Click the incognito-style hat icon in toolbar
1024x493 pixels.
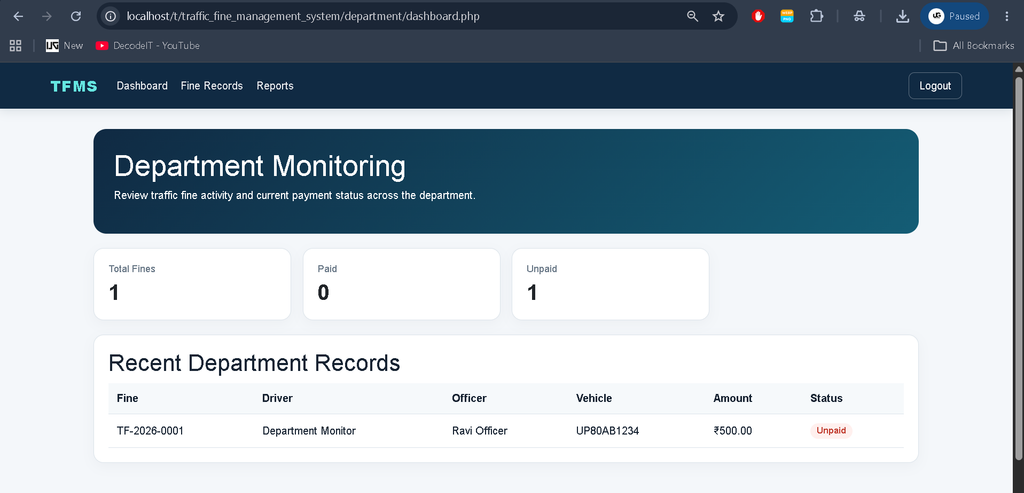(x=859, y=16)
